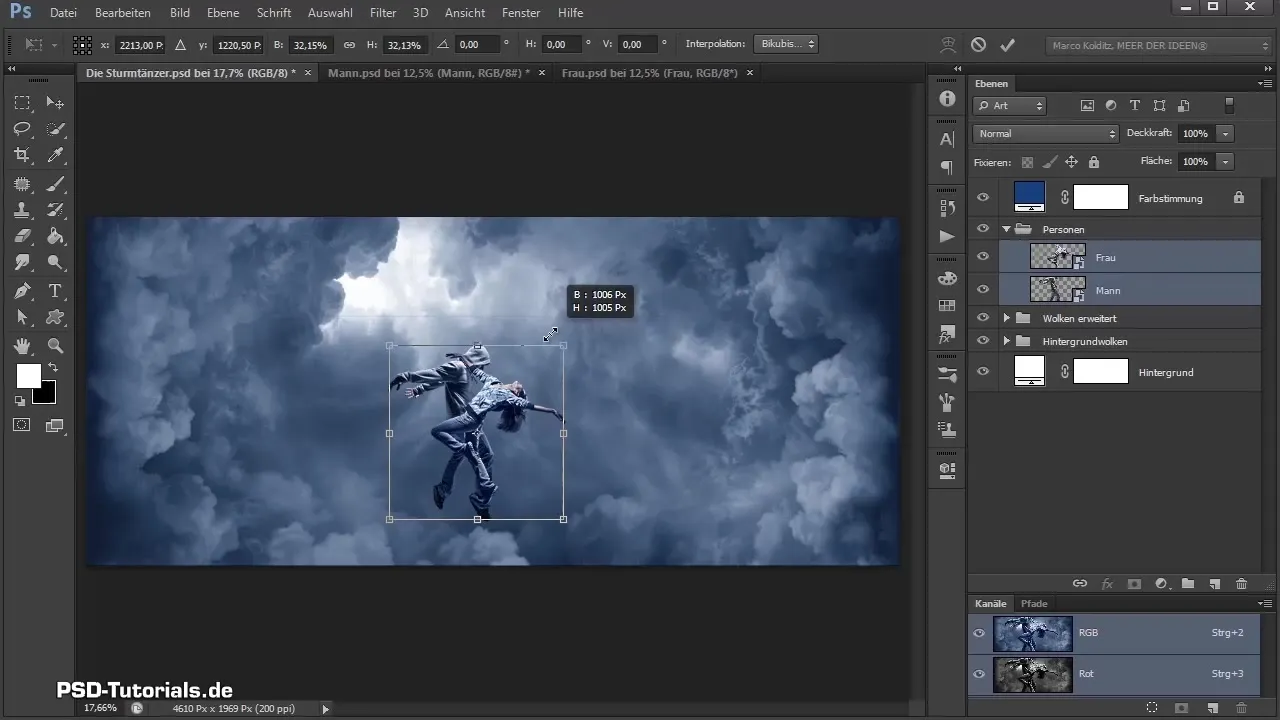Toggle relative positioning triangle icon

(180, 45)
